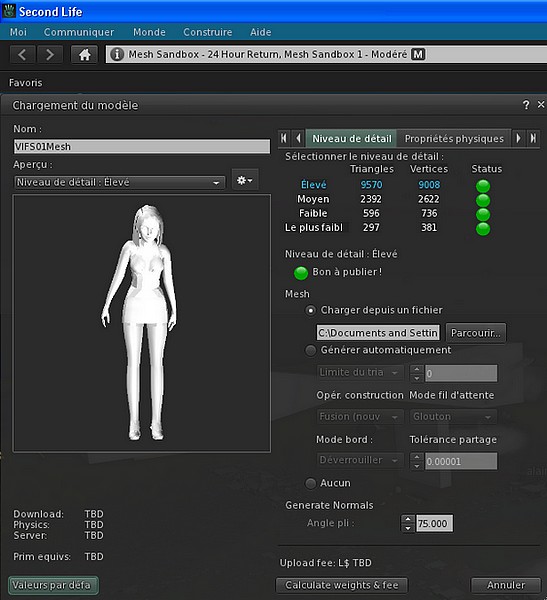
Task: Select Générer automatiquement radio option
Action: tap(310, 350)
